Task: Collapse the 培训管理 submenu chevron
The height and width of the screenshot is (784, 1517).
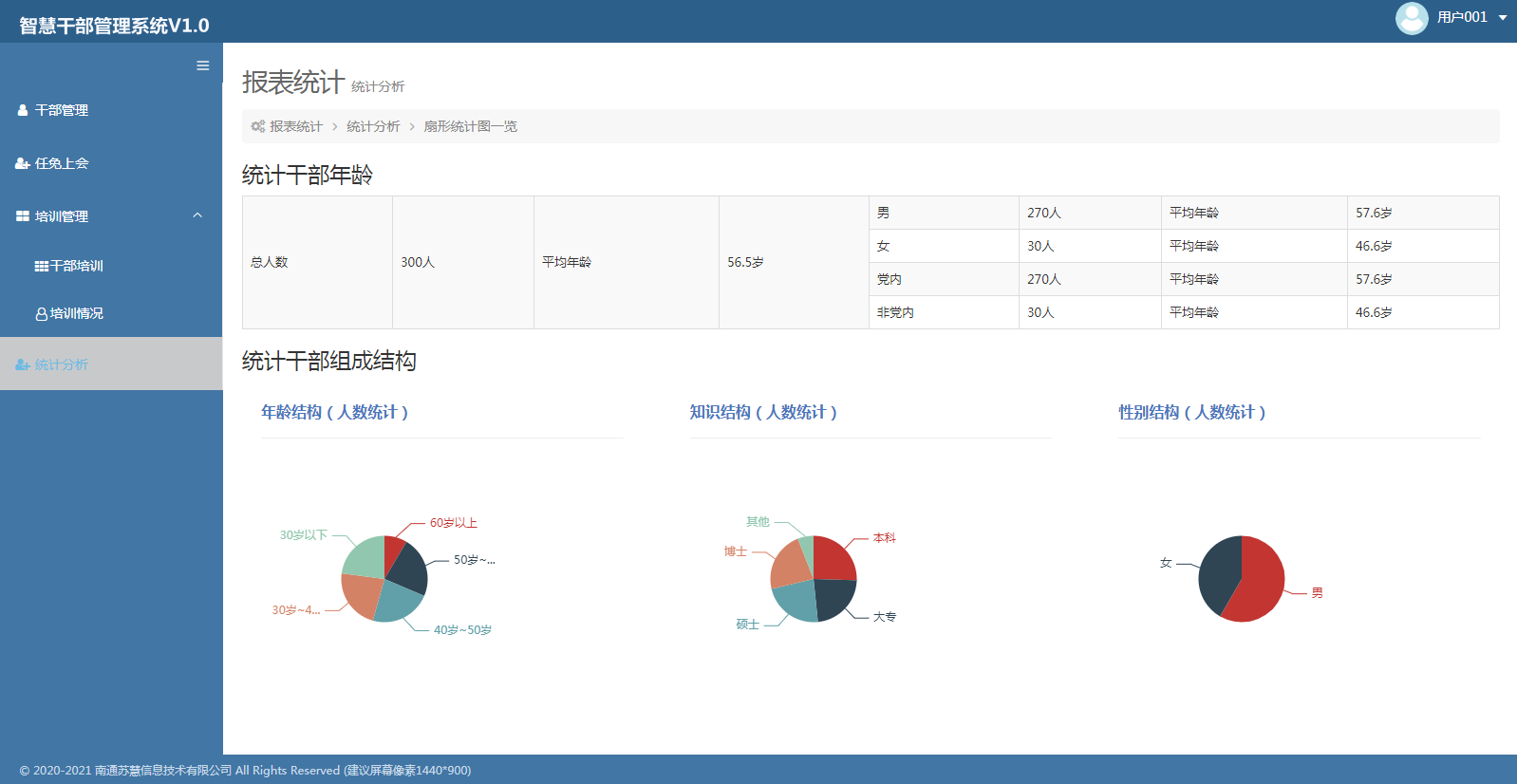Action: (x=197, y=215)
